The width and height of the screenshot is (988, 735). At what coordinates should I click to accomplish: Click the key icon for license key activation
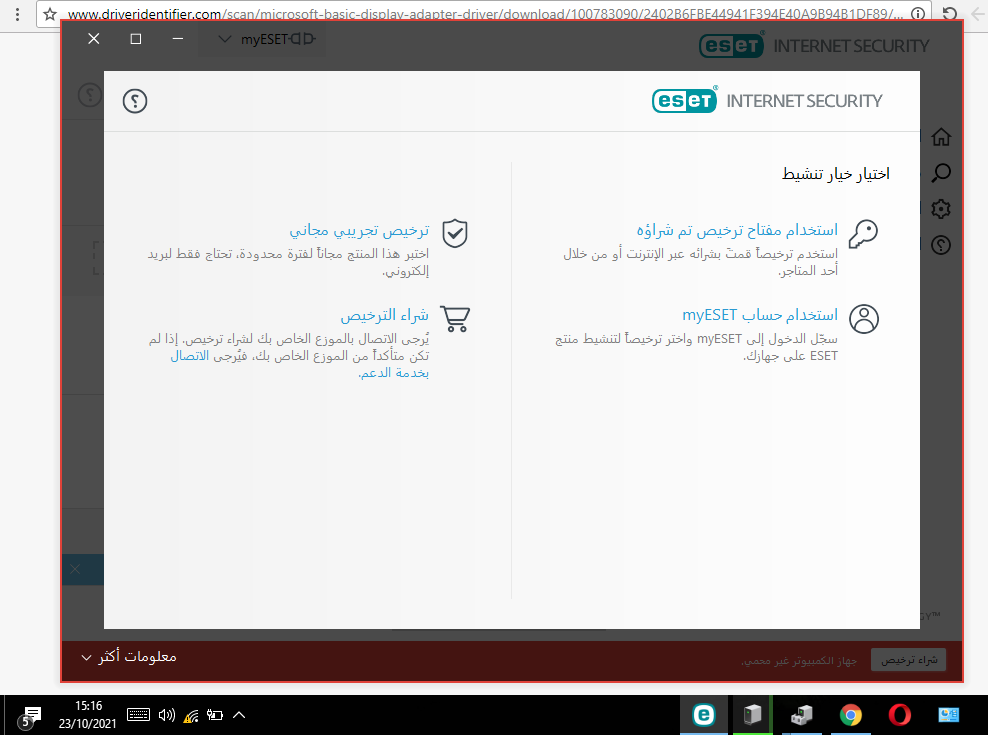pos(863,234)
